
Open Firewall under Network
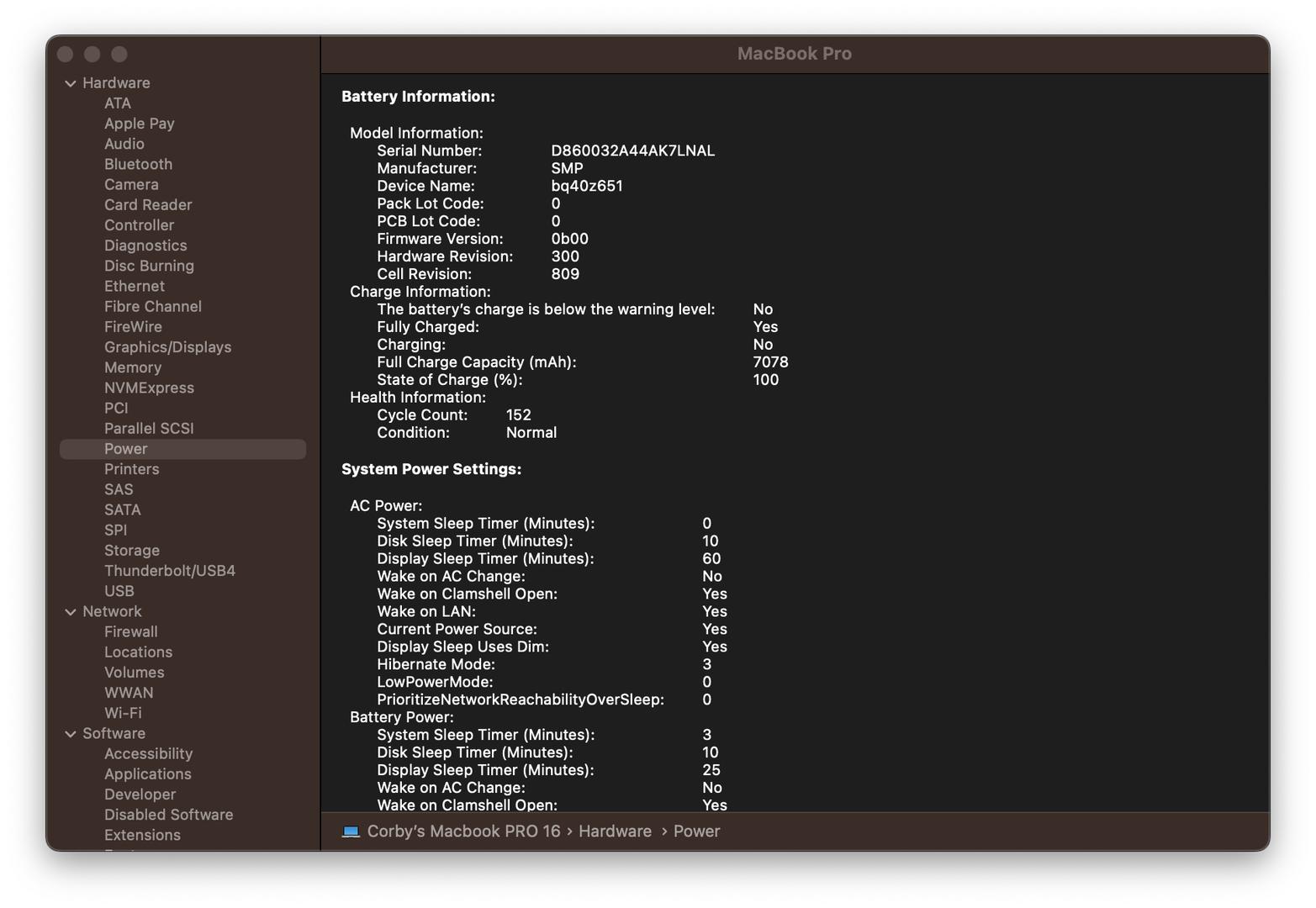coord(131,632)
